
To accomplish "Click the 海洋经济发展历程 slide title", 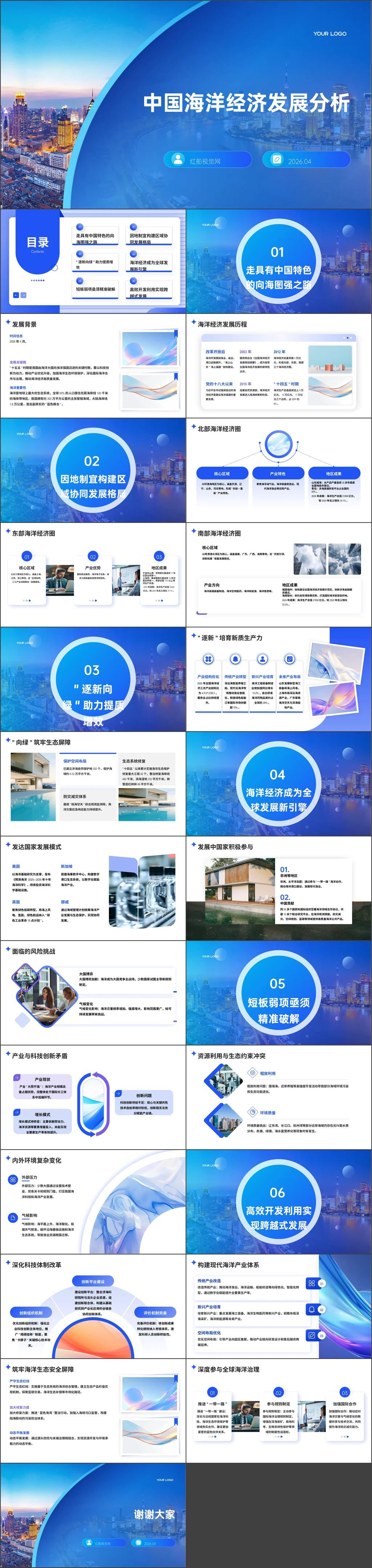I will point(222,324).
